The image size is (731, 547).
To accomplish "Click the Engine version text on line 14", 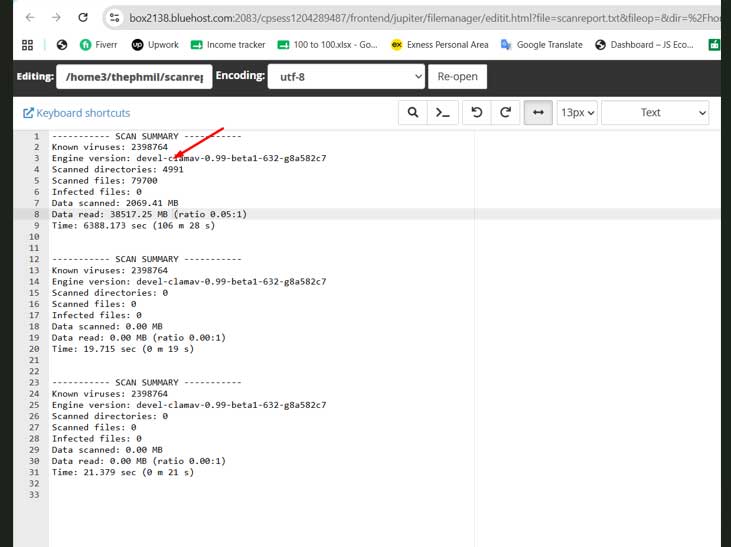I will [x=189, y=282].
